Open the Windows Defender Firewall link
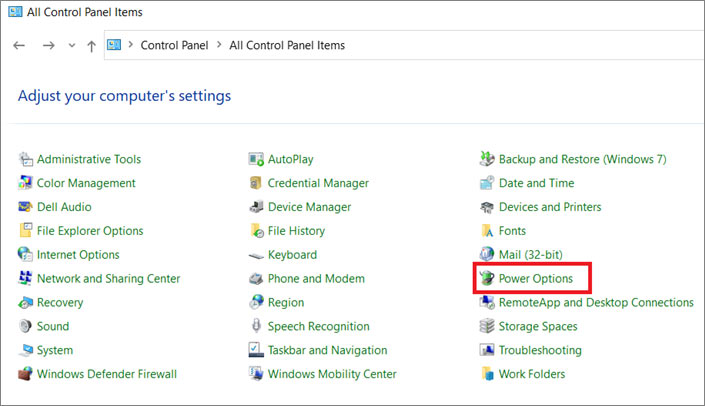 pos(107,374)
